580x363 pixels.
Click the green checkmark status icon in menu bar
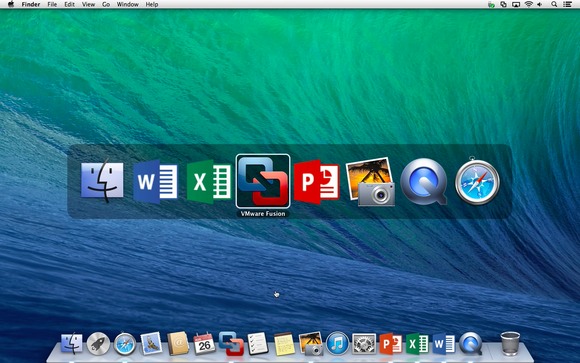(x=491, y=4)
